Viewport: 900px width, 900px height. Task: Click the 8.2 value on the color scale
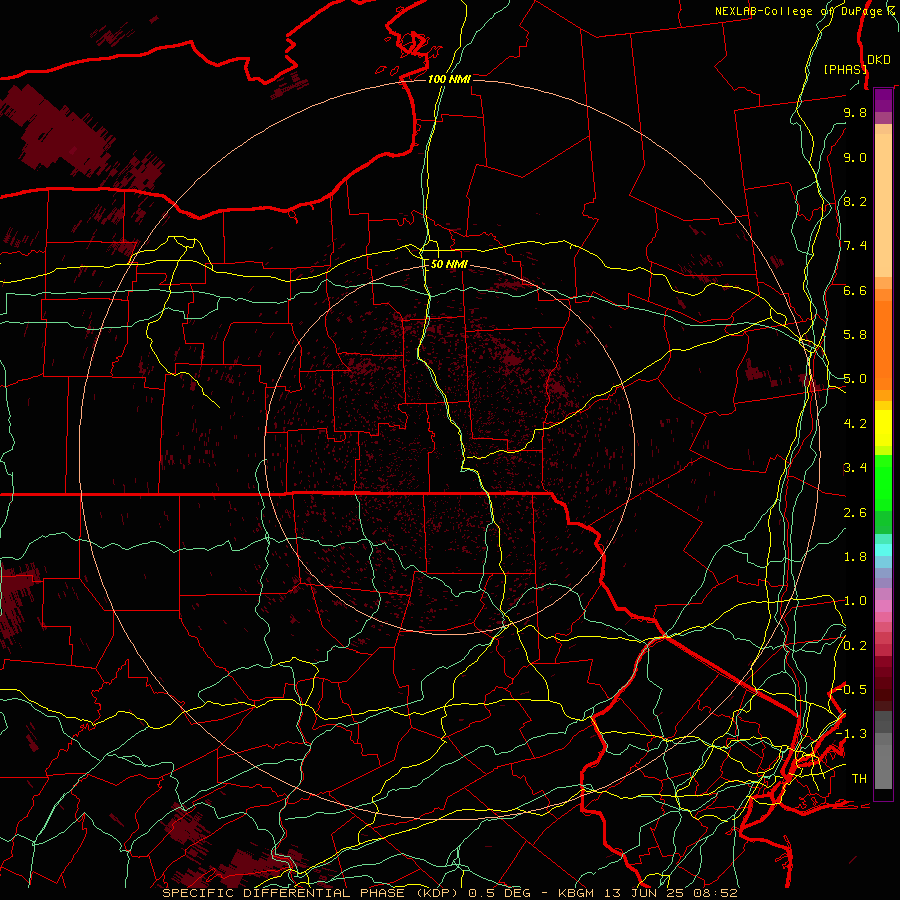point(855,201)
